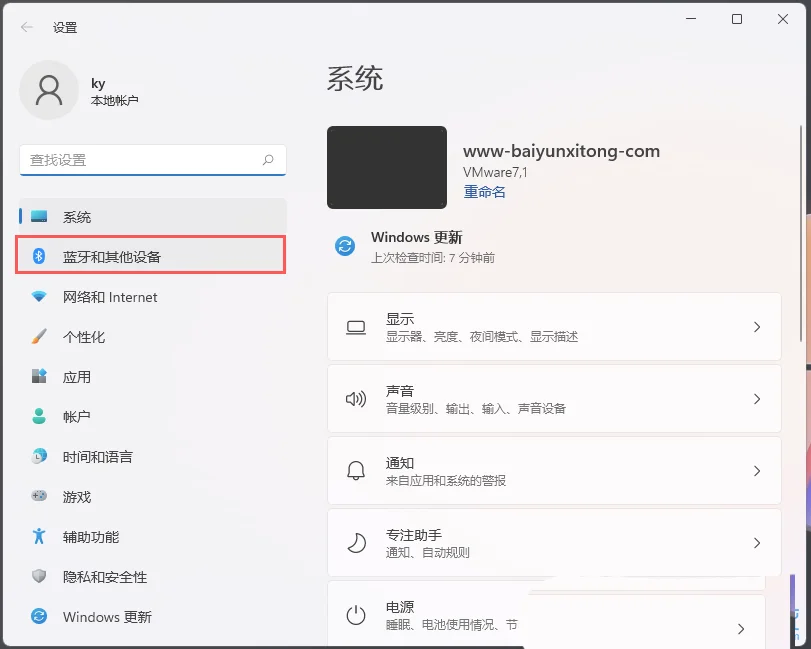Screen dimensions: 811x649
Task: Click the power icon on 电源 card
Action: [356, 615]
